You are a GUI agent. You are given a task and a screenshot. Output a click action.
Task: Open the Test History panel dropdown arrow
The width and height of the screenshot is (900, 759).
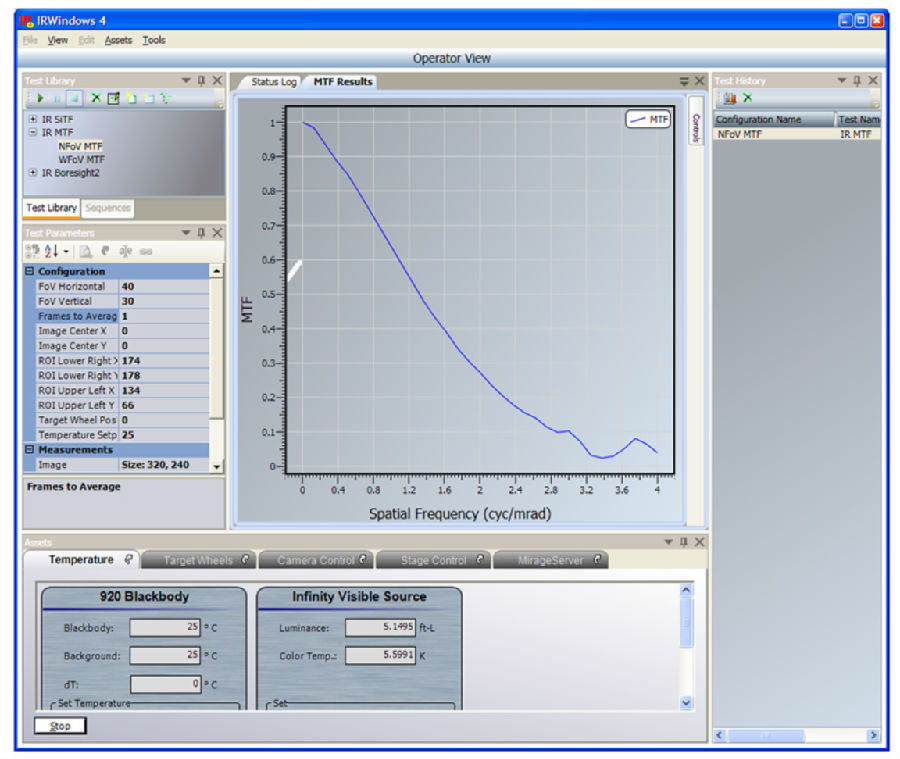[x=841, y=80]
